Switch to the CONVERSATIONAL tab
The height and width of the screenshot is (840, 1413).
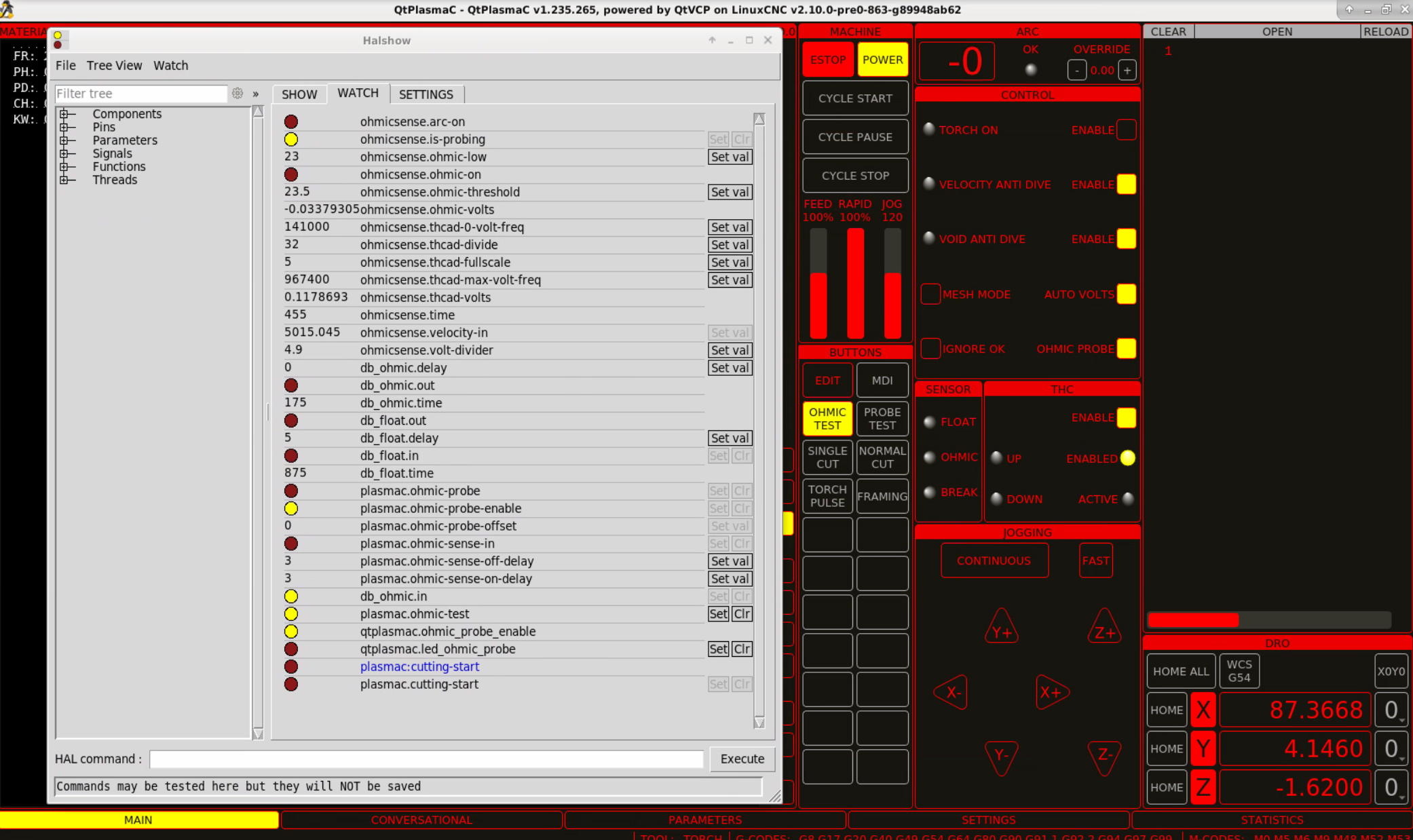click(x=421, y=820)
